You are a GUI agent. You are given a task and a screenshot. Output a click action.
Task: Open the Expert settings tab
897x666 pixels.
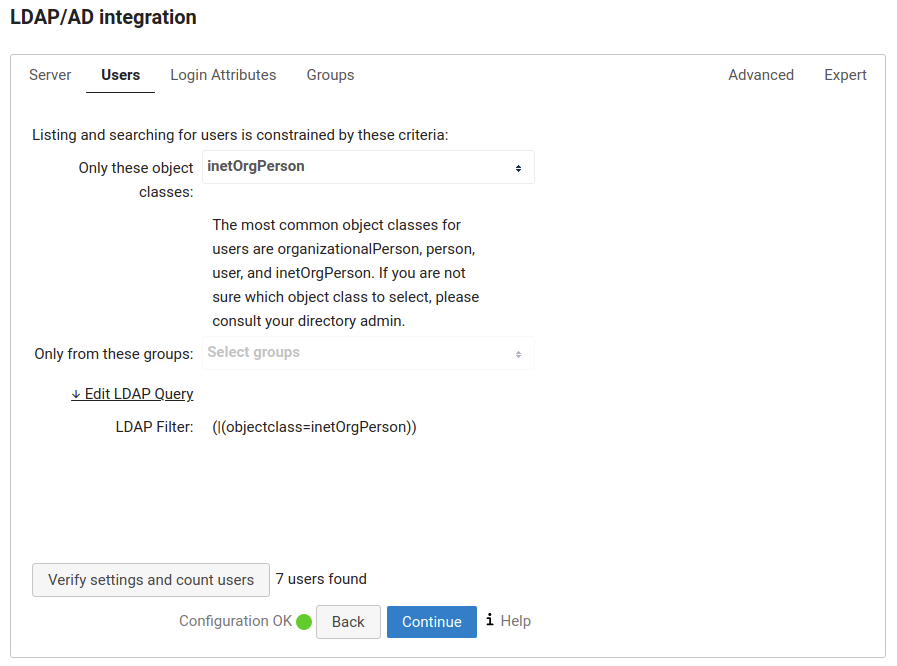tap(845, 75)
